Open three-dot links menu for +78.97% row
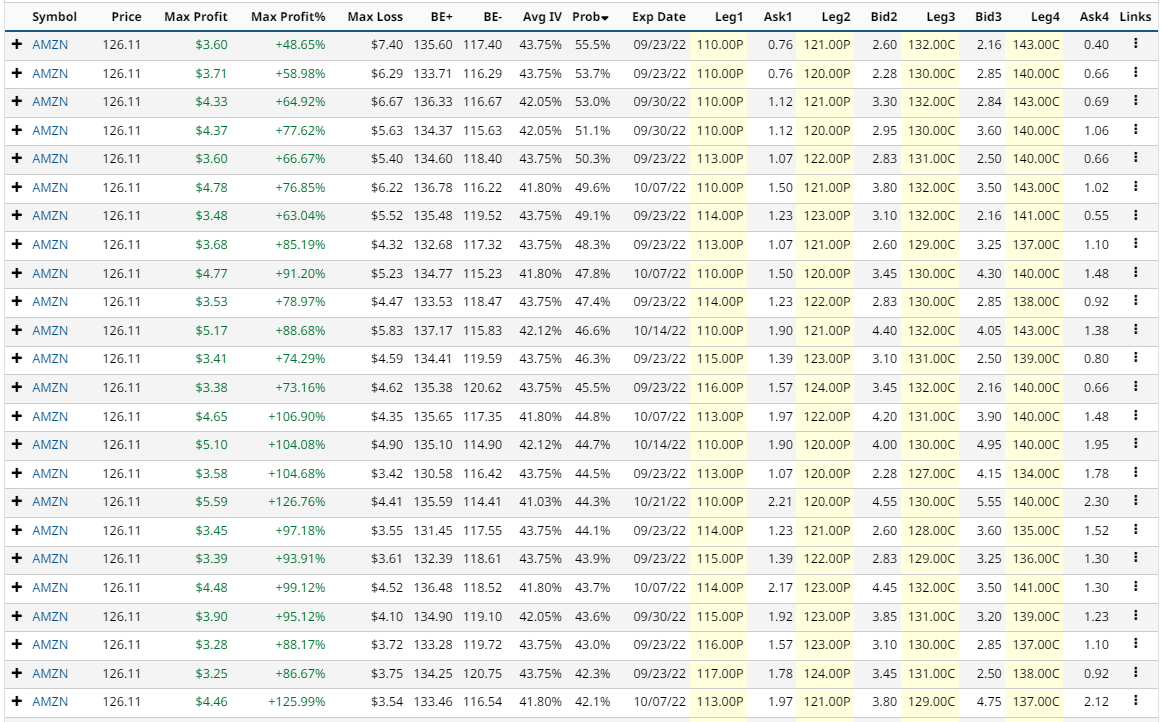 (1135, 301)
